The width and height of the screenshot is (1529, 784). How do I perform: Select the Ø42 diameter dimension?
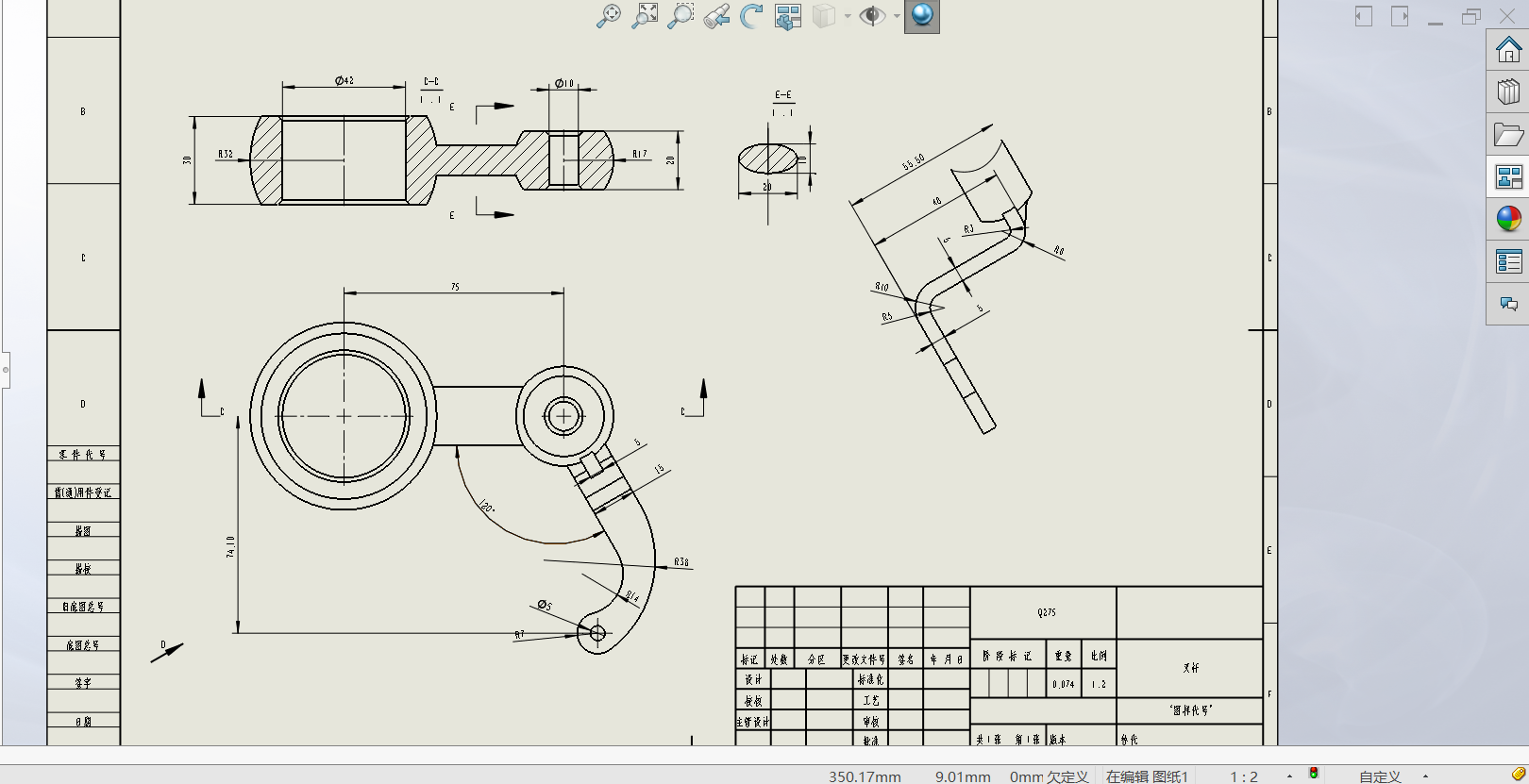(x=344, y=80)
